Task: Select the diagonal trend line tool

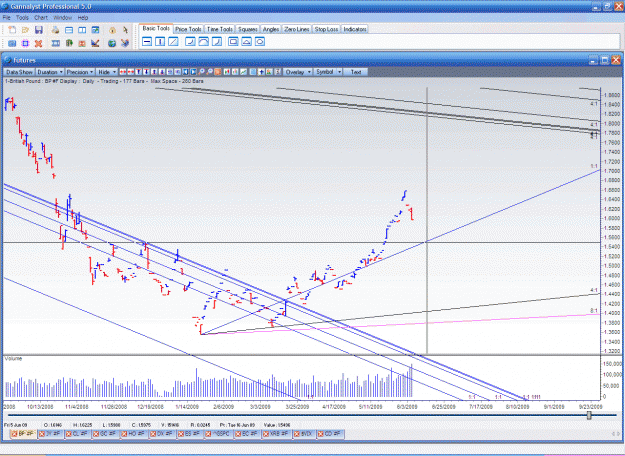Action: click(173, 41)
